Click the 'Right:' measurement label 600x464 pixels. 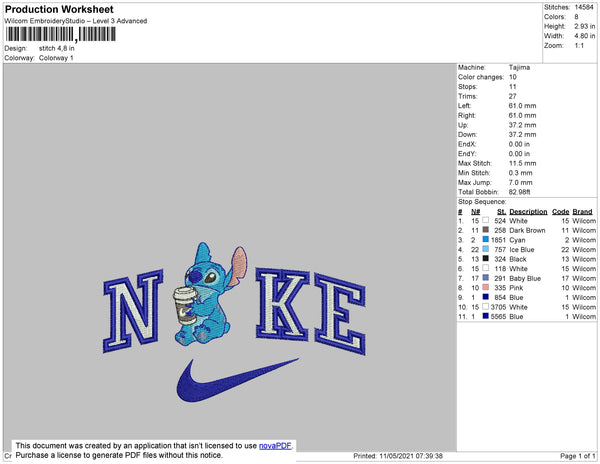[x=467, y=115]
